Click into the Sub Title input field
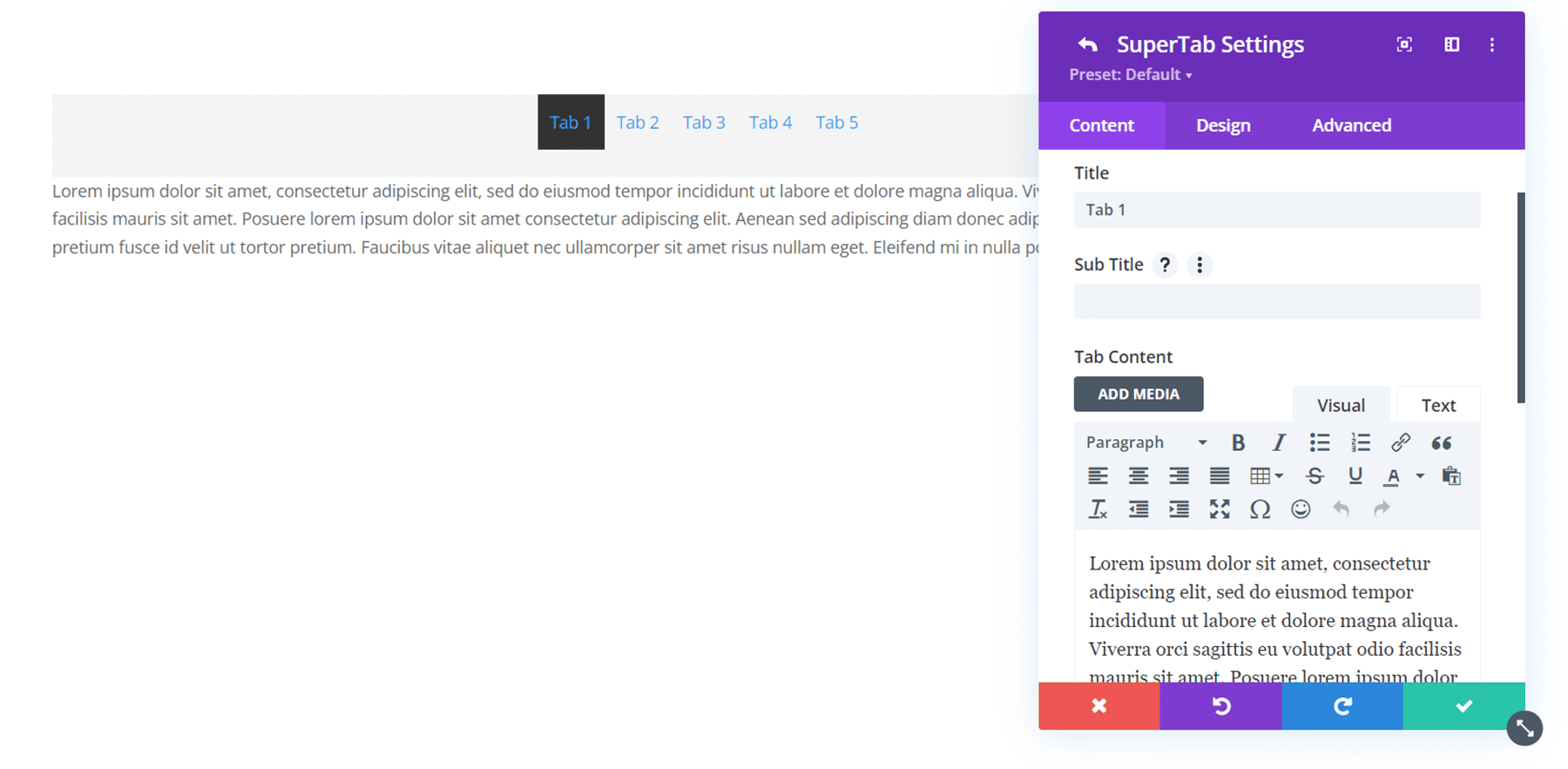 1277,301
